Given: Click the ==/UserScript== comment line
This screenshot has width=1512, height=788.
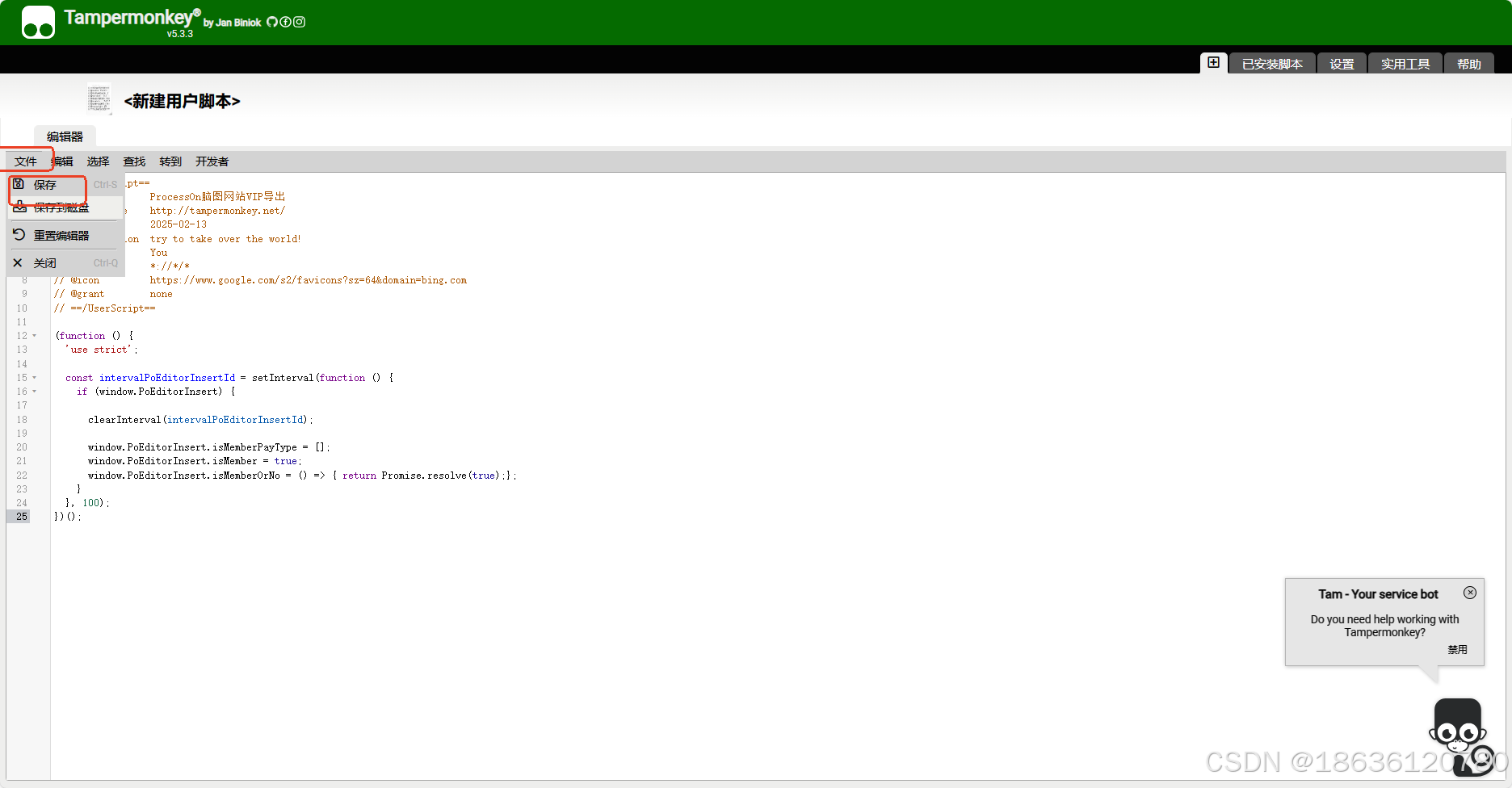Looking at the screenshot, I should click(105, 308).
